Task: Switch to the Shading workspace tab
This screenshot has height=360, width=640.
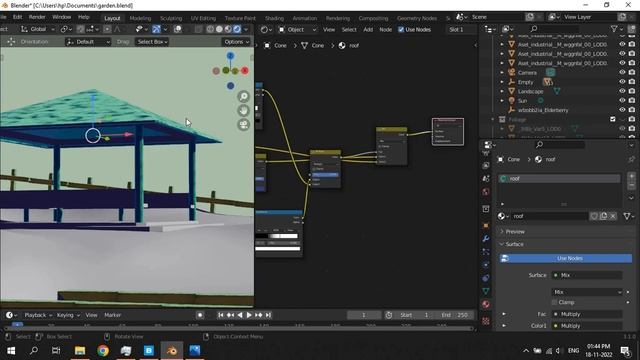Action: pyautogui.click(x=274, y=18)
